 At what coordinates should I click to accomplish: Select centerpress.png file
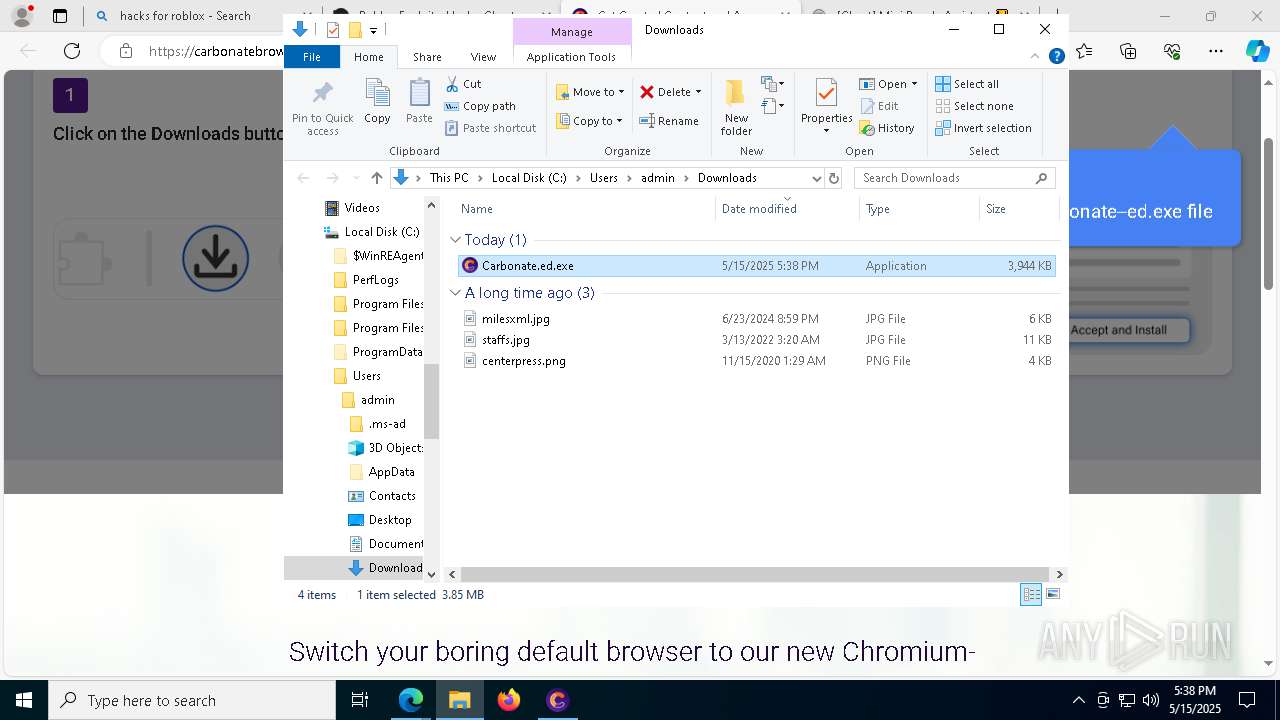756,361
